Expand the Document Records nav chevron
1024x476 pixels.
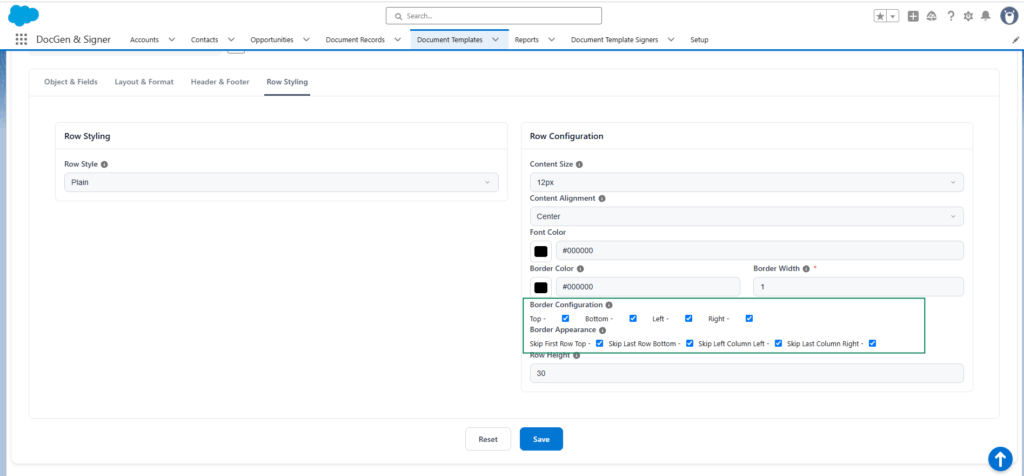[x=397, y=40]
